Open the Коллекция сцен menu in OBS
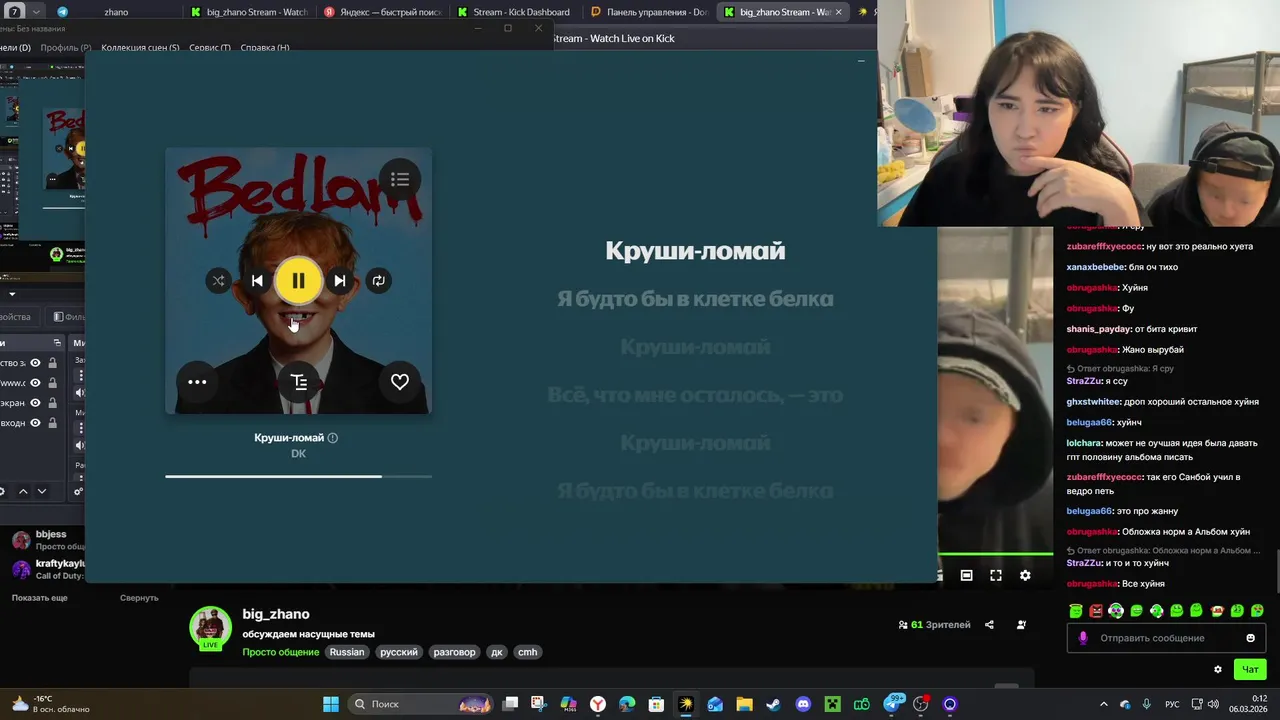The height and width of the screenshot is (720, 1280). 140,48
